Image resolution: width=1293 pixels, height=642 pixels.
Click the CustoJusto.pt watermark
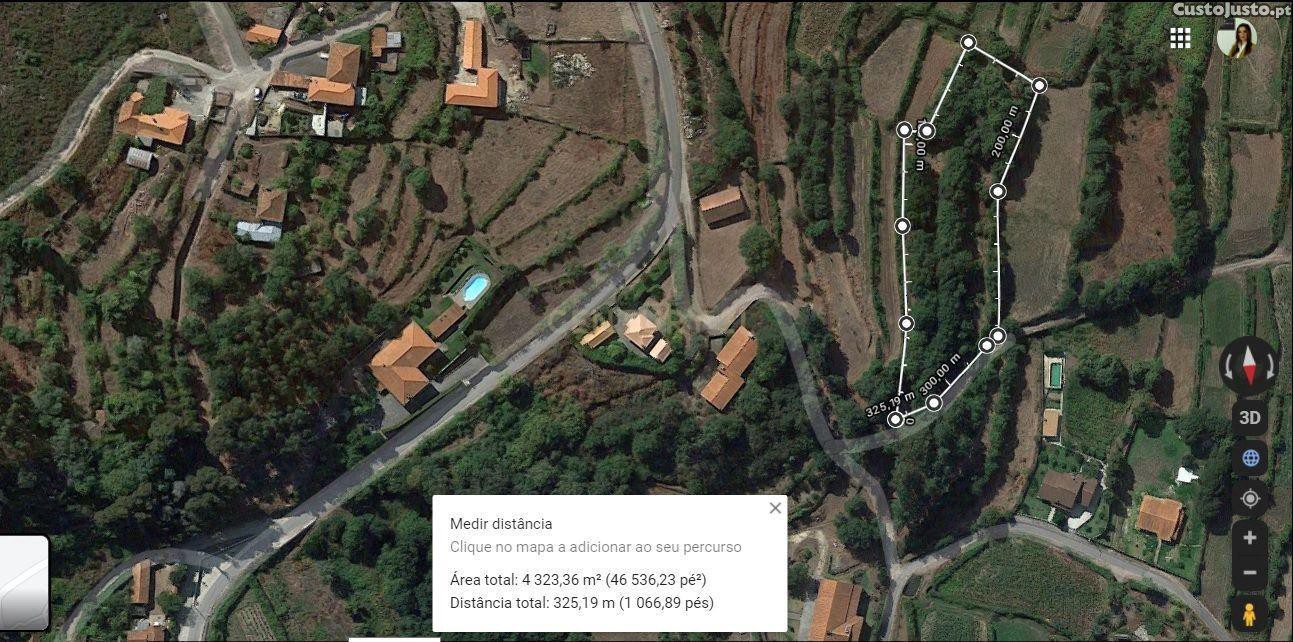pos(1231,9)
